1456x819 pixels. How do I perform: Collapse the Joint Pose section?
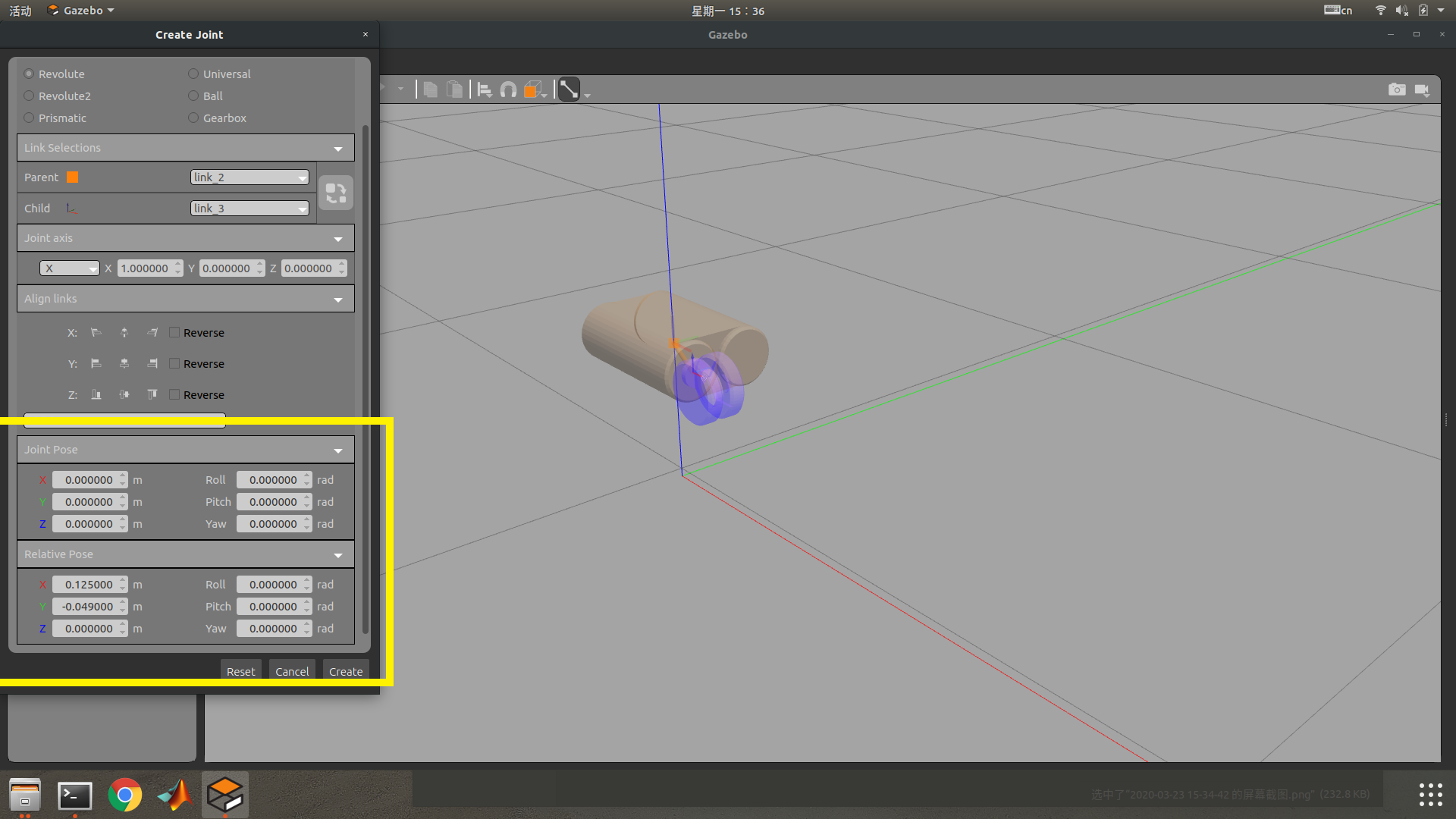click(338, 450)
